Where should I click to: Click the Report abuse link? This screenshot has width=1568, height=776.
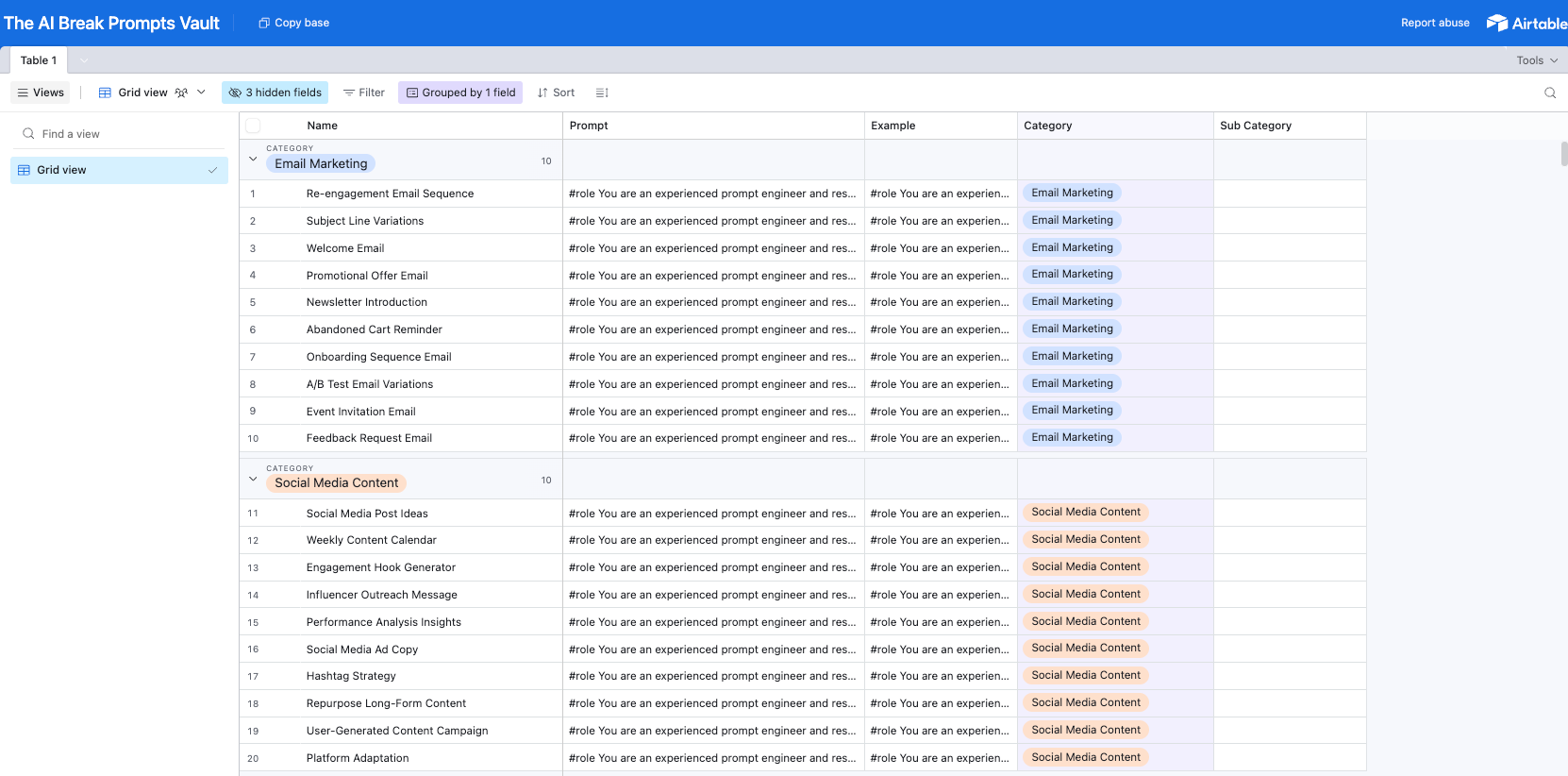(1435, 23)
